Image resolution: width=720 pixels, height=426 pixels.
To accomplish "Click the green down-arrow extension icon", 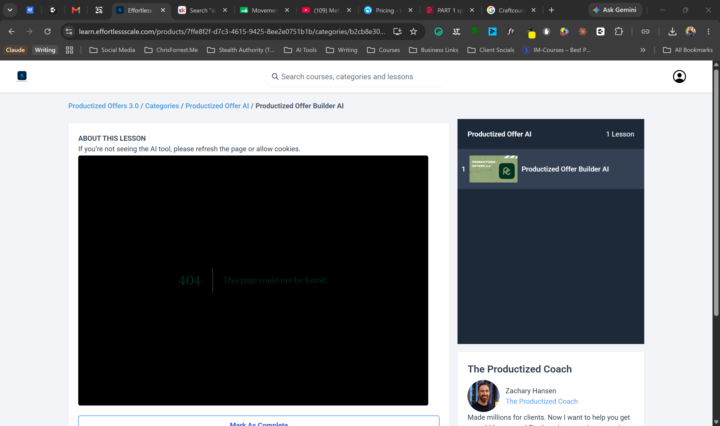I will 474,31.
